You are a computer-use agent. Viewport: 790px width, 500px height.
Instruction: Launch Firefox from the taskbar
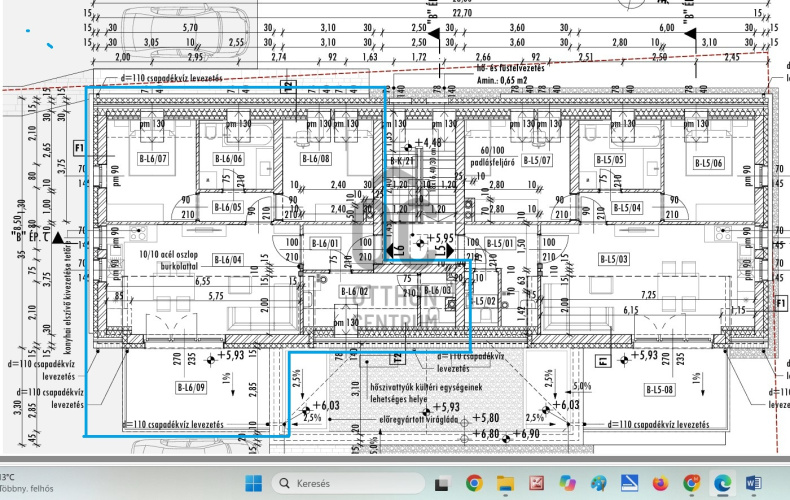pyautogui.click(x=661, y=483)
